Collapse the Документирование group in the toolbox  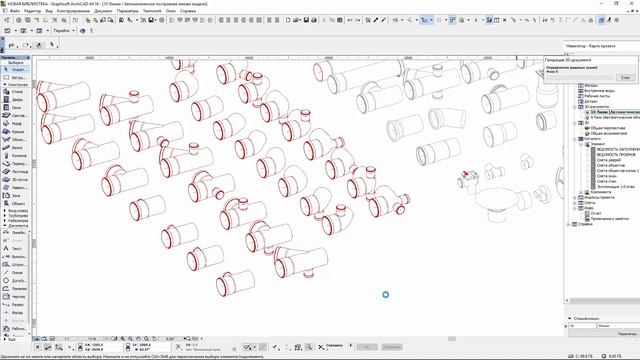[x=4, y=225]
